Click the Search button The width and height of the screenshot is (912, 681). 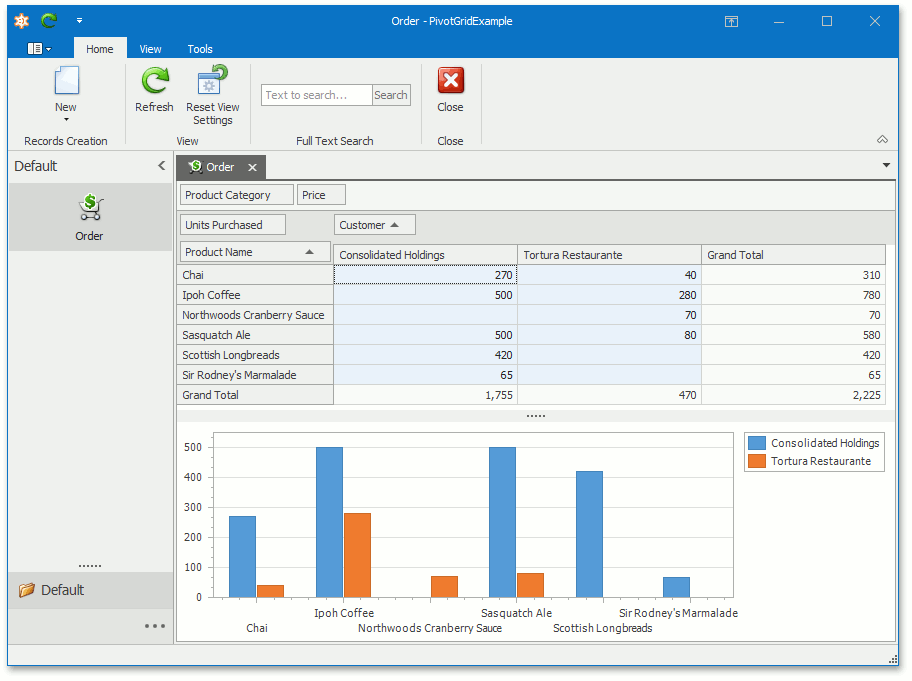[391, 95]
